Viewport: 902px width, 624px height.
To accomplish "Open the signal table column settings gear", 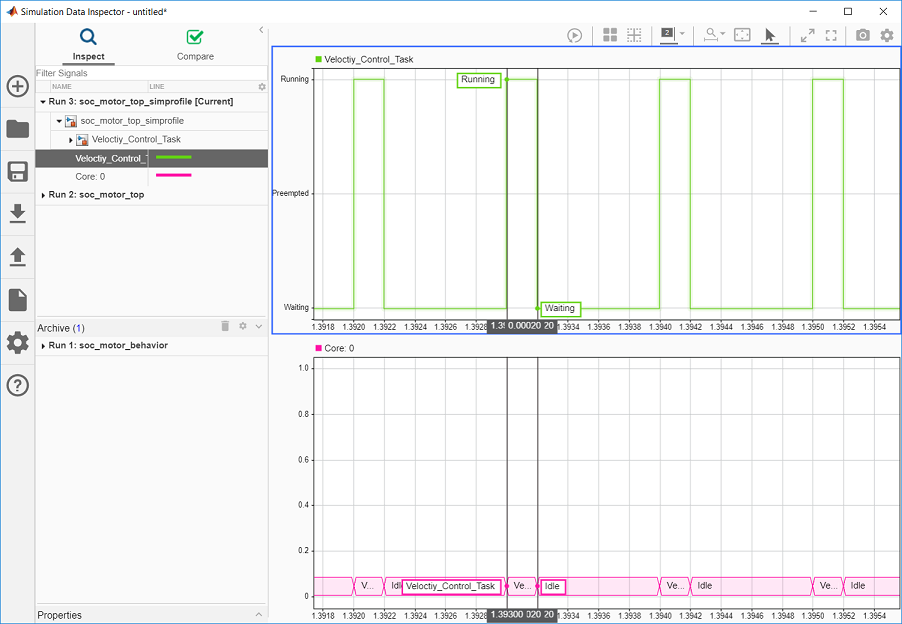I will 262,87.
